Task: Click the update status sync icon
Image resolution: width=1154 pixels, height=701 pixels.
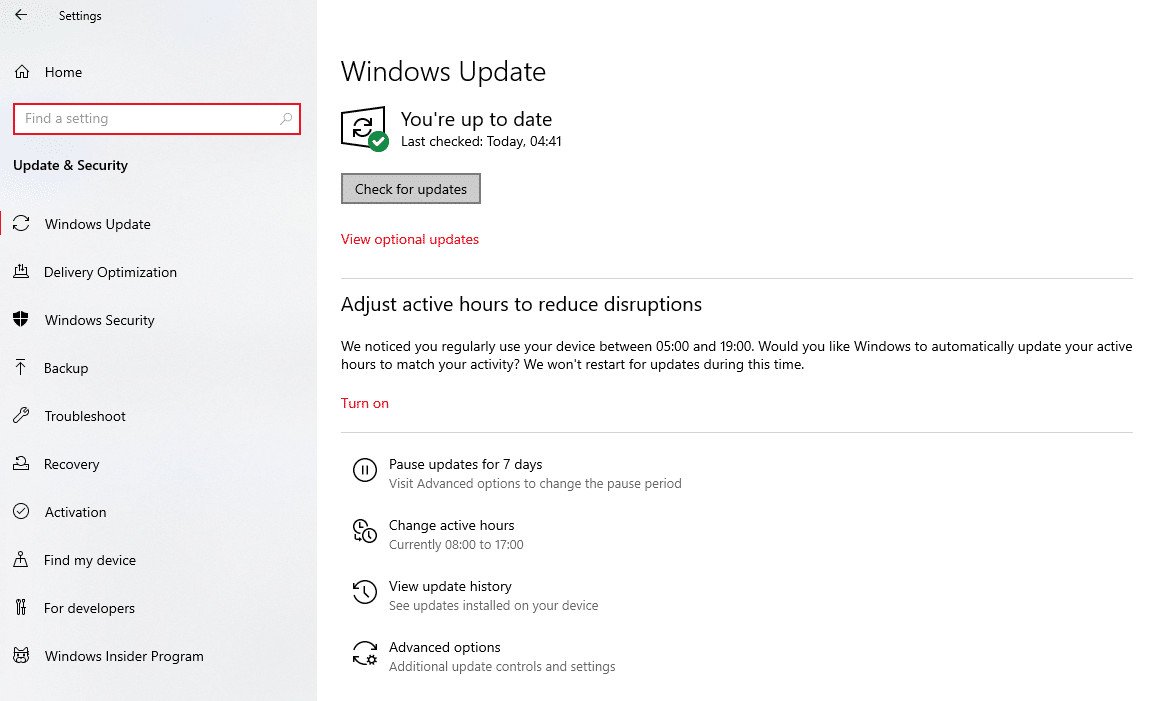Action: point(363,129)
